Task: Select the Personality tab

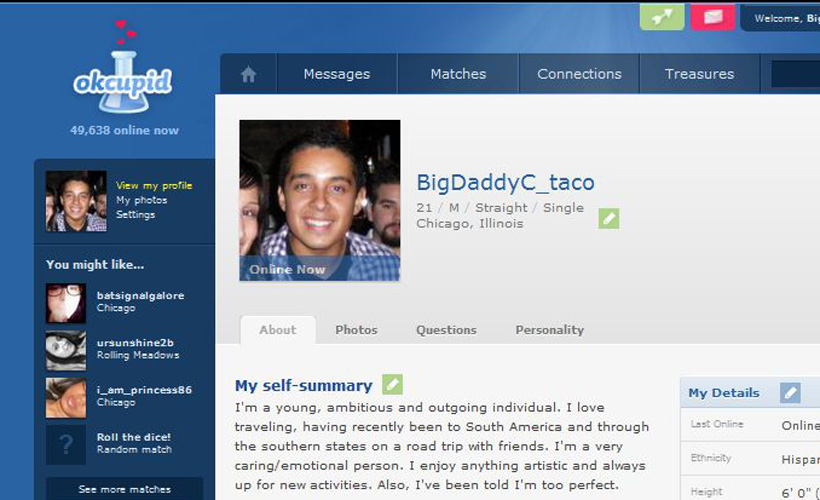Action: [550, 330]
